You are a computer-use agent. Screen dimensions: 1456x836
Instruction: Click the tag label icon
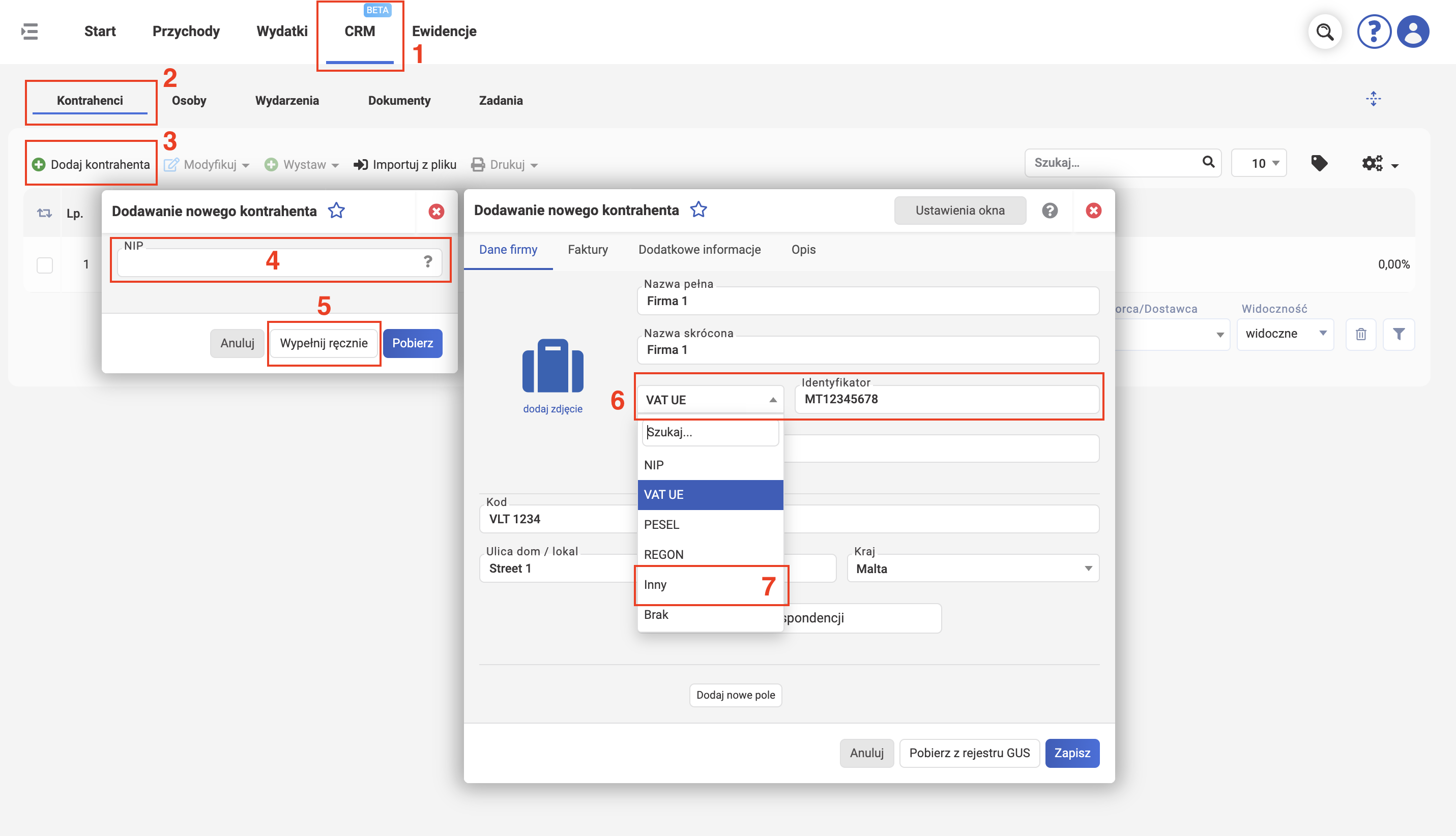[x=1319, y=164]
